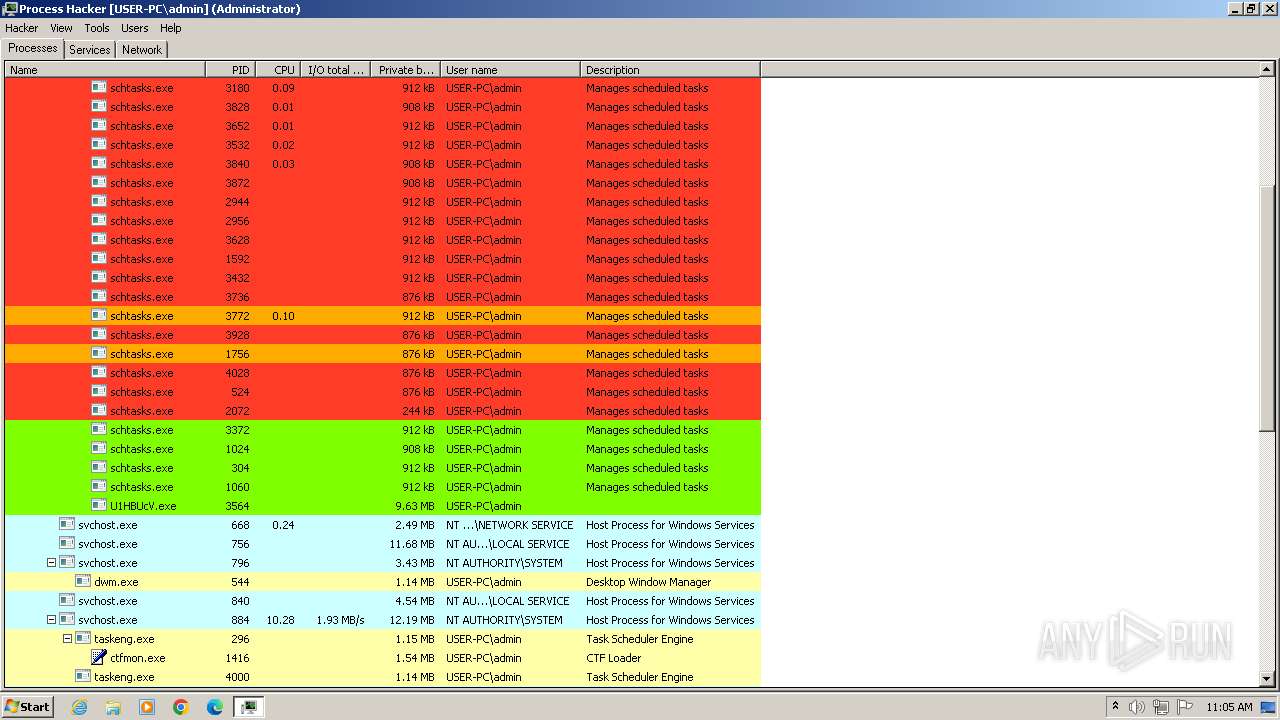Click 244 kB private bytes value

pyautogui.click(x=418, y=411)
